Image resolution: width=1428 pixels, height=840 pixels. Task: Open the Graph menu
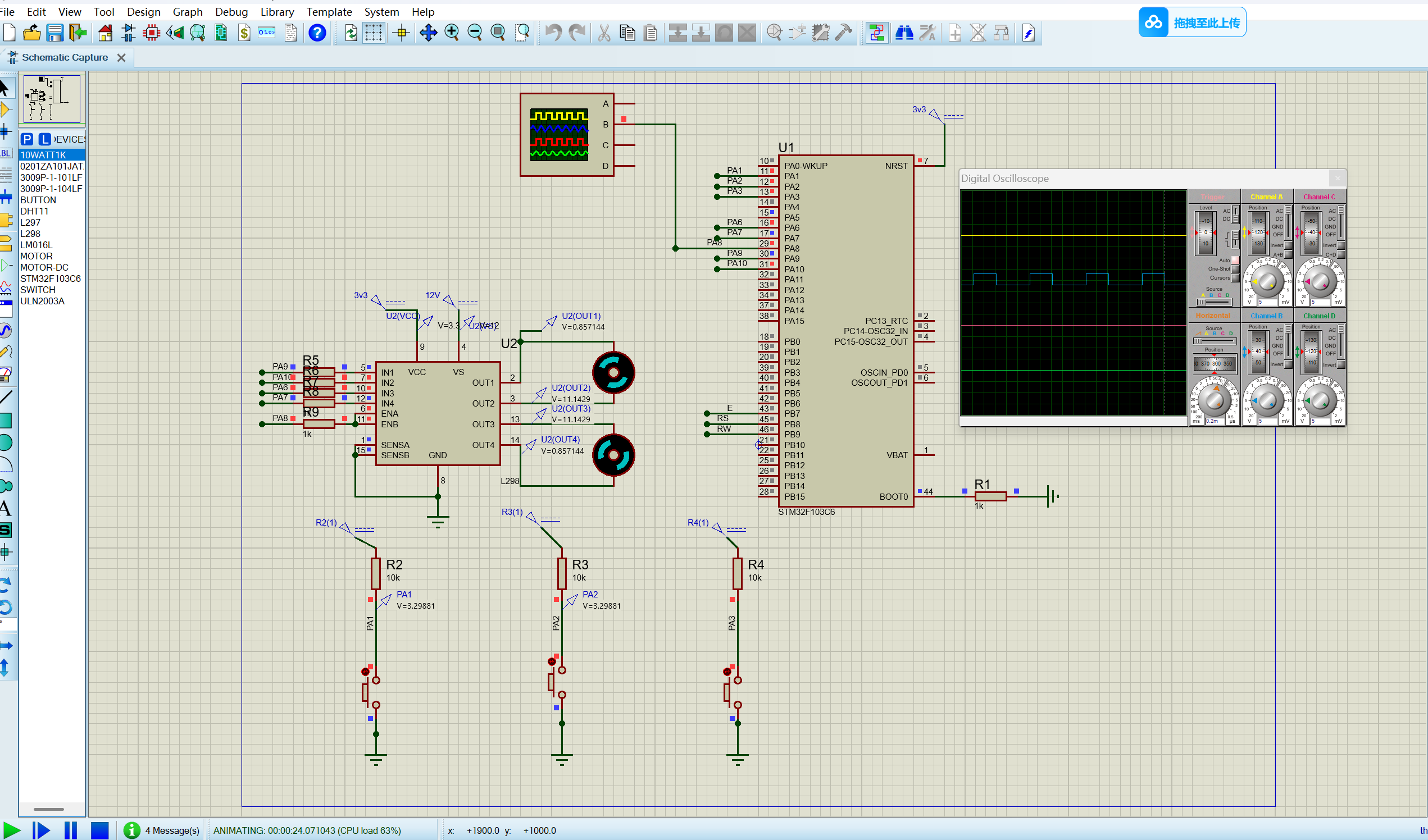188,11
